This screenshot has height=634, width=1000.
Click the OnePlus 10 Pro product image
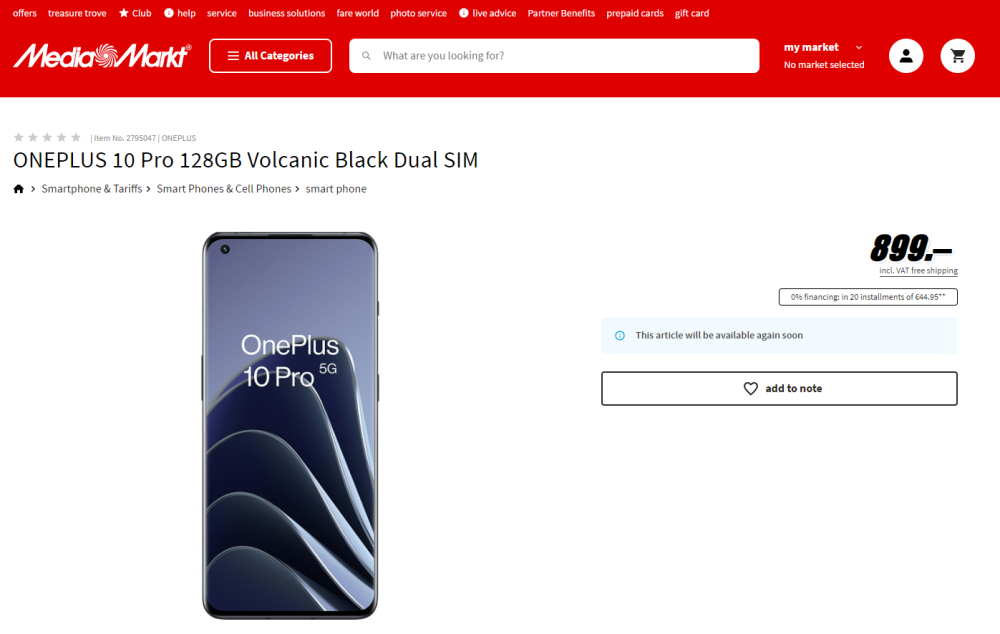(290, 425)
